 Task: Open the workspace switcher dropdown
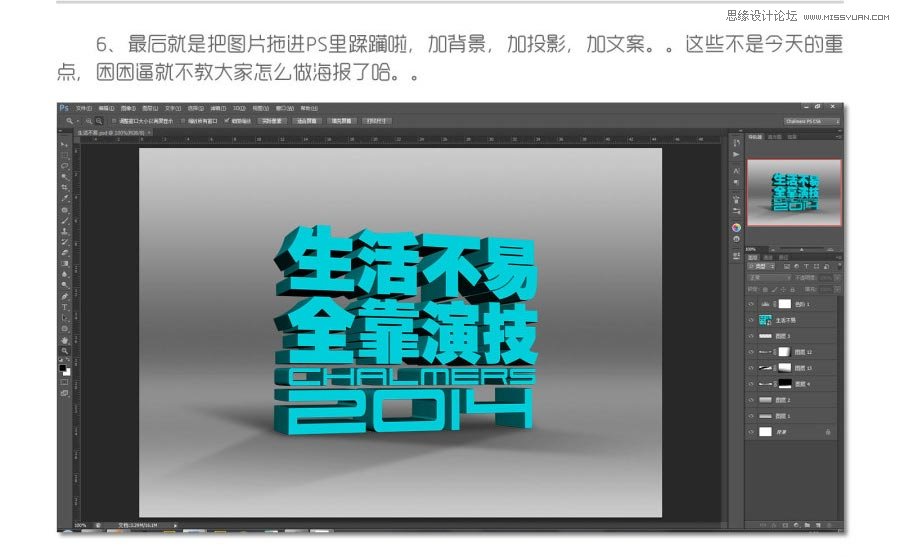click(x=812, y=121)
